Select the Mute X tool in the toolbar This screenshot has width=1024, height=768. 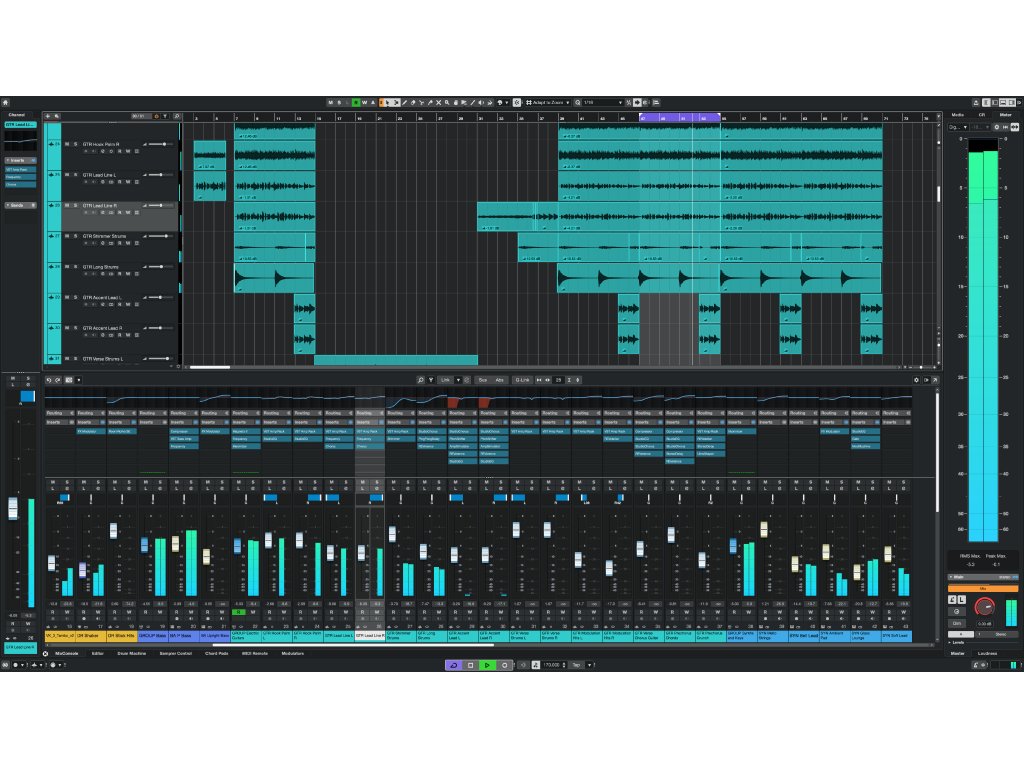click(439, 102)
